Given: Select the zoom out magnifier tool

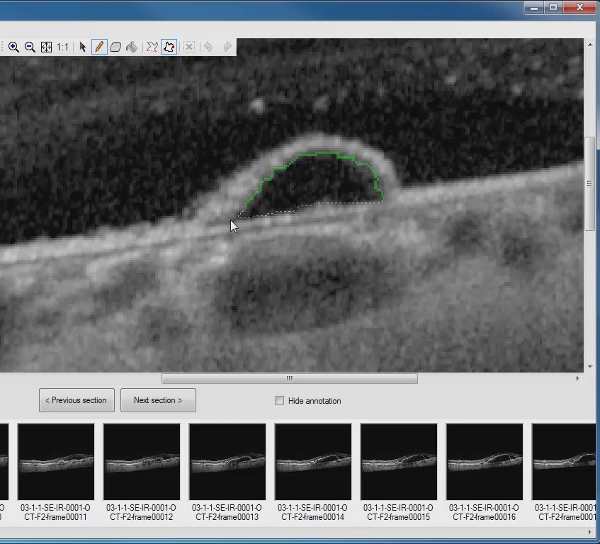Looking at the screenshot, I should coord(30,47).
